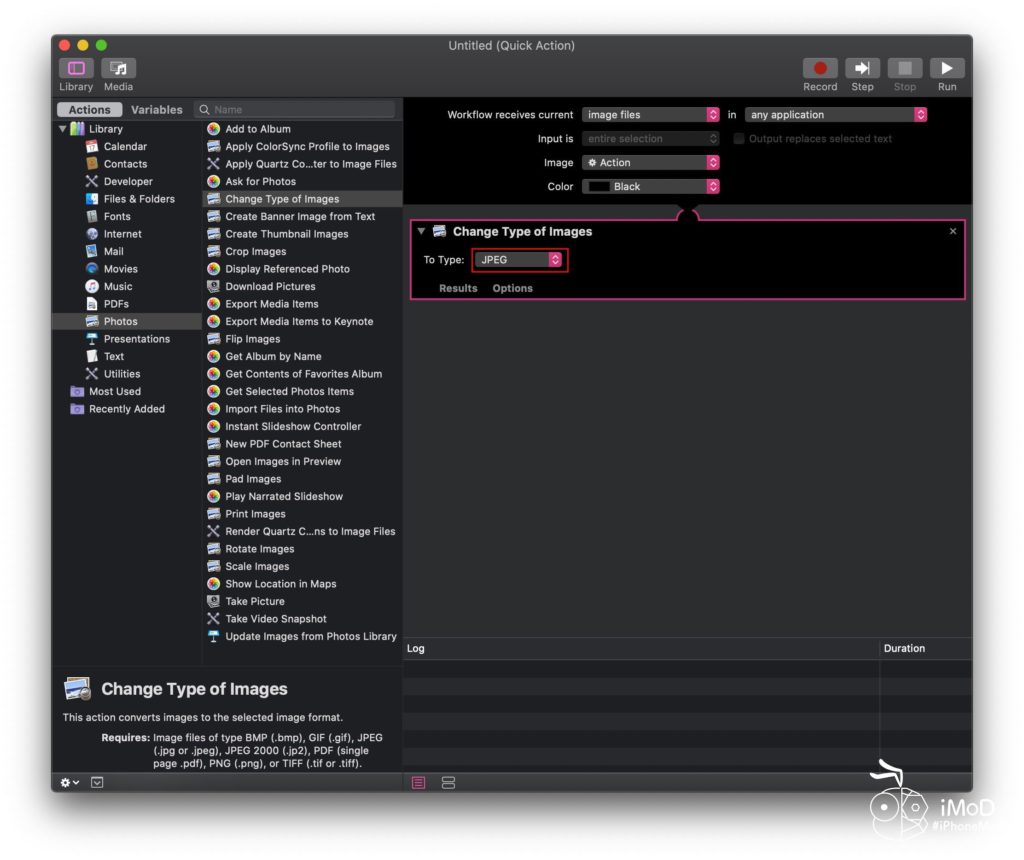Open the Media browser icon

[x=118, y=69]
